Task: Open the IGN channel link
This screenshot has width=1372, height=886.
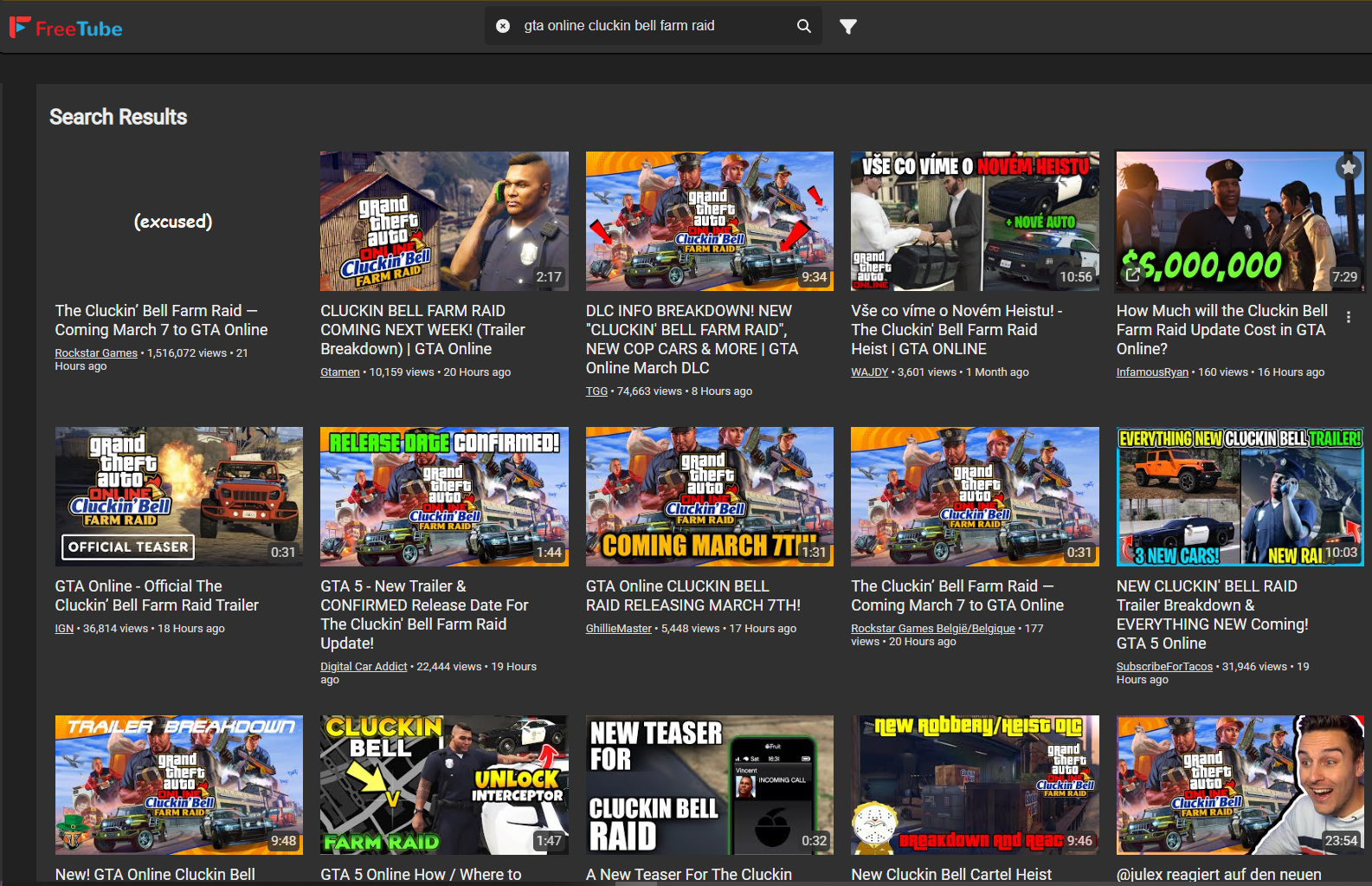Action: coord(64,629)
